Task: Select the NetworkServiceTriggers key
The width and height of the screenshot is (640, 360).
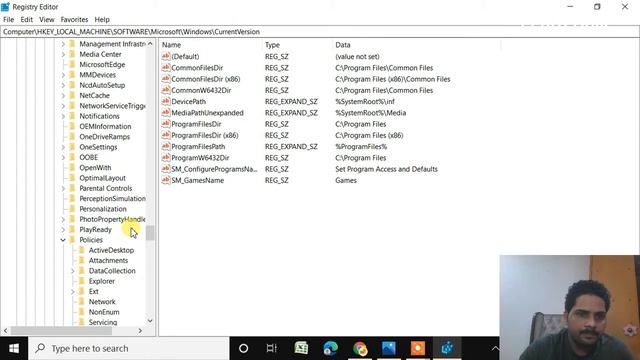Action: (112, 106)
